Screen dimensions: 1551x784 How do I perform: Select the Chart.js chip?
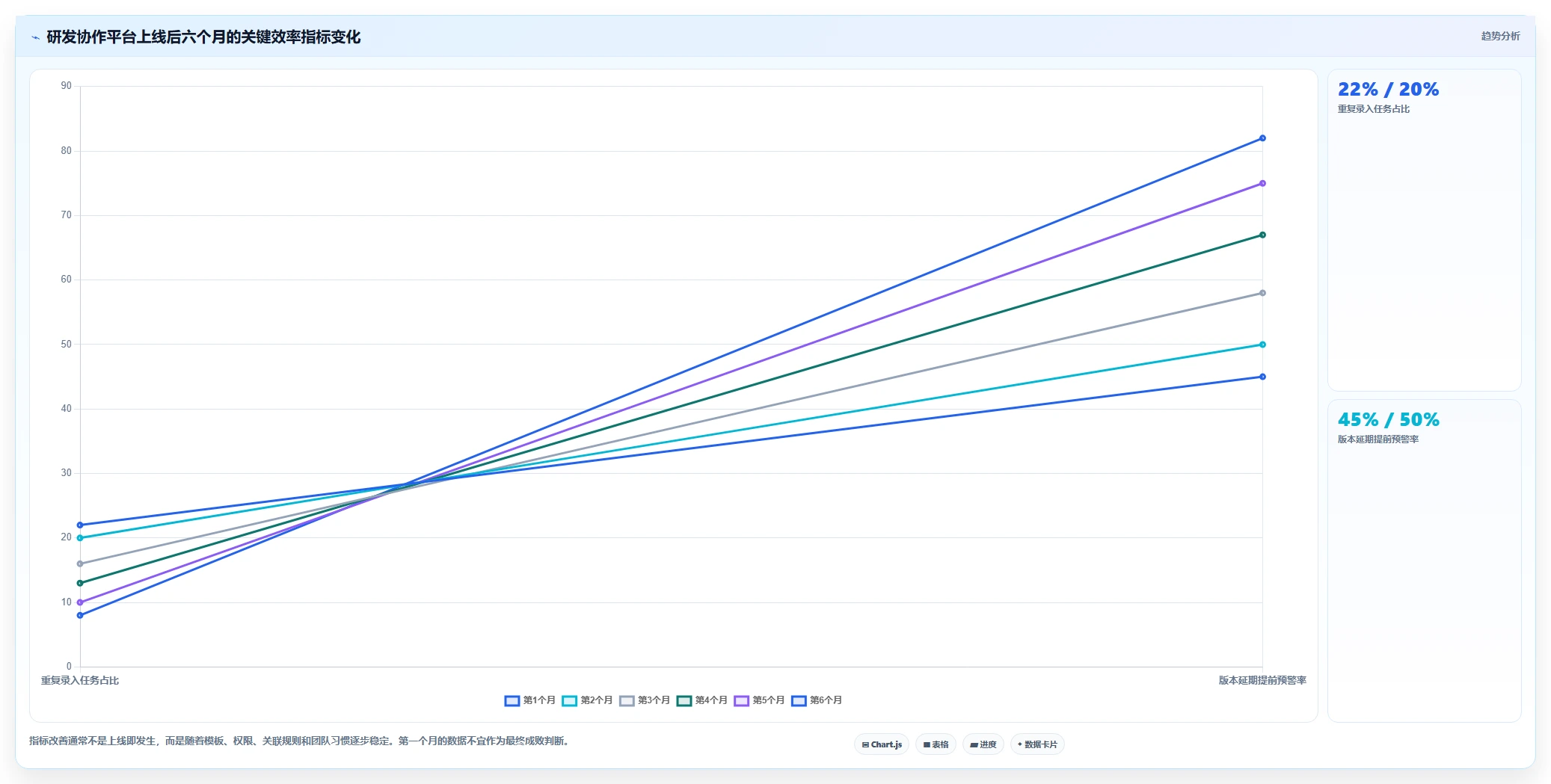point(882,744)
